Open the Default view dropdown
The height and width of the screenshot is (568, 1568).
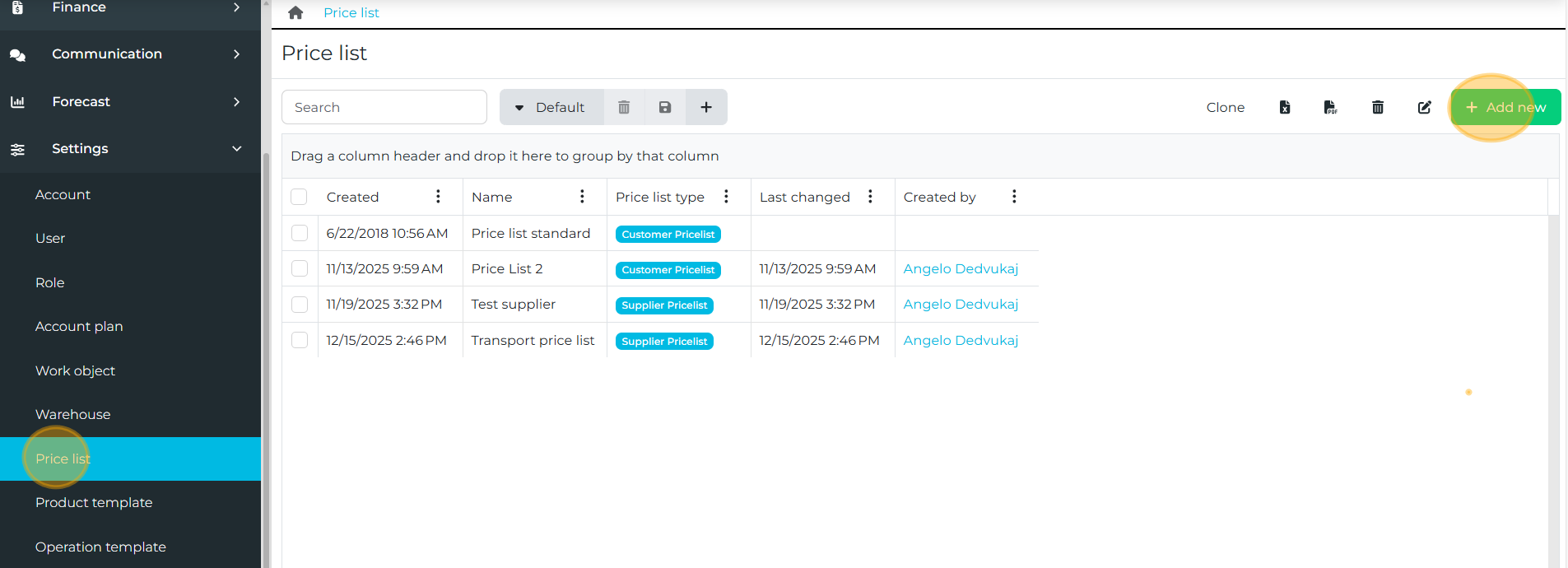tap(551, 107)
